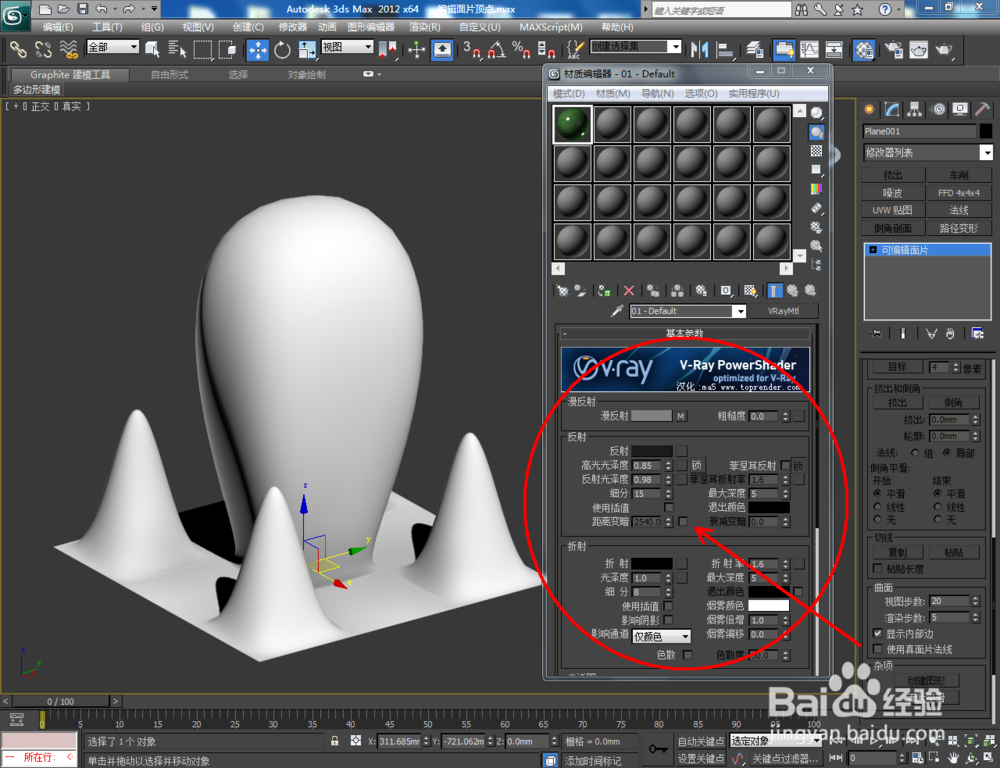The height and width of the screenshot is (768, 1000).
Task: Click Assign Material to Selection icon
Action: pyautogui.click(x=604, y=291)
